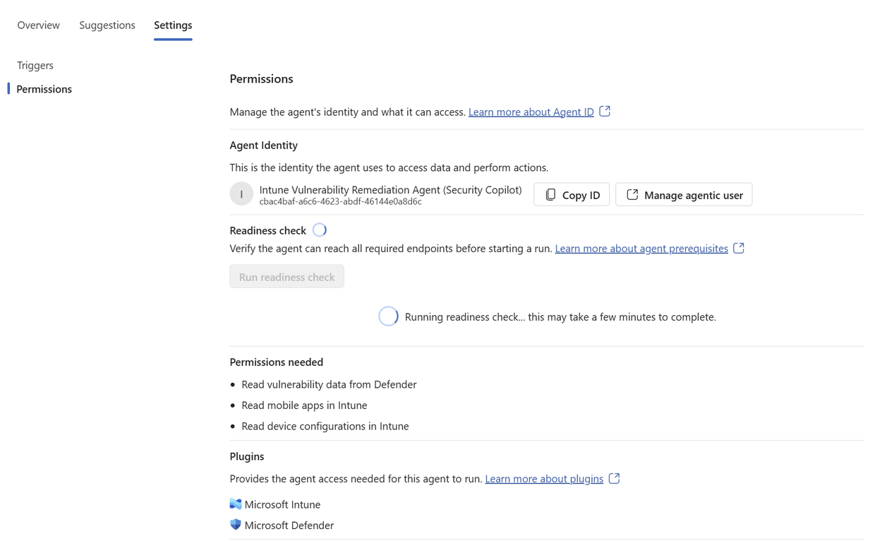Click external link icon beside Agent ID link
This screenshot has width=875, height=541.
[x=605, y=111]
